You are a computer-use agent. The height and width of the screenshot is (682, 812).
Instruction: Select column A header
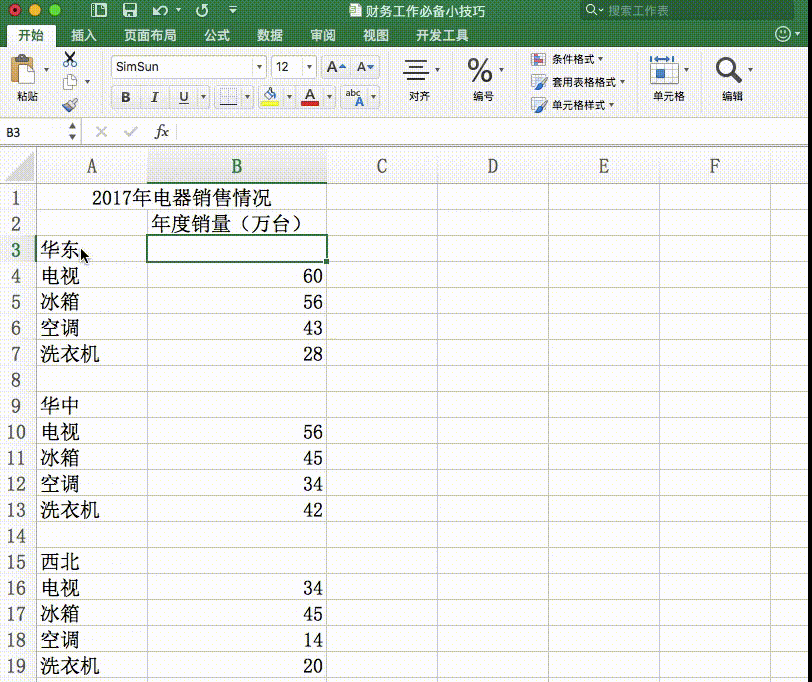tap(92, 167)
